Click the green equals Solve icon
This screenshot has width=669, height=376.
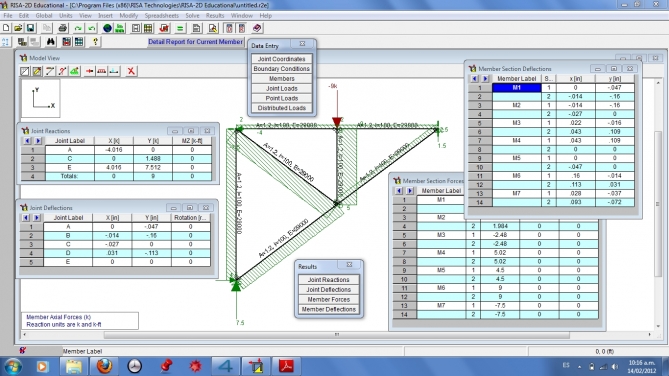click(x=180, y=28)
